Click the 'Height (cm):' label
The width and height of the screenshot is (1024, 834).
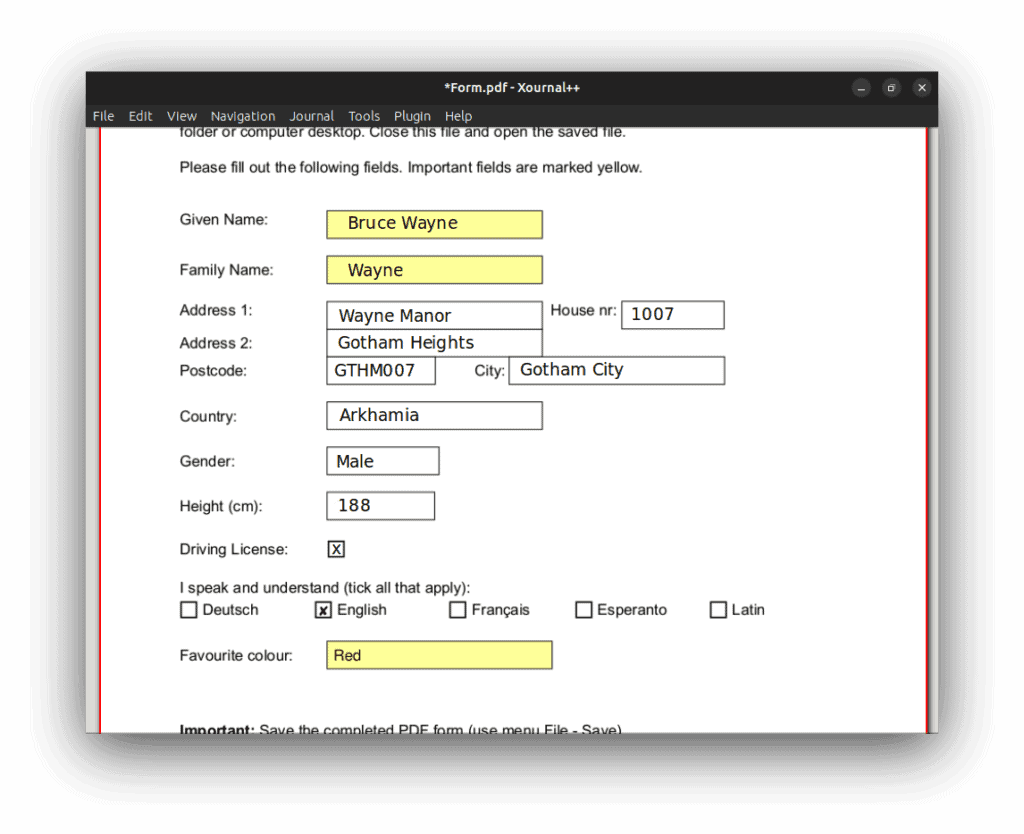[221, 506]
